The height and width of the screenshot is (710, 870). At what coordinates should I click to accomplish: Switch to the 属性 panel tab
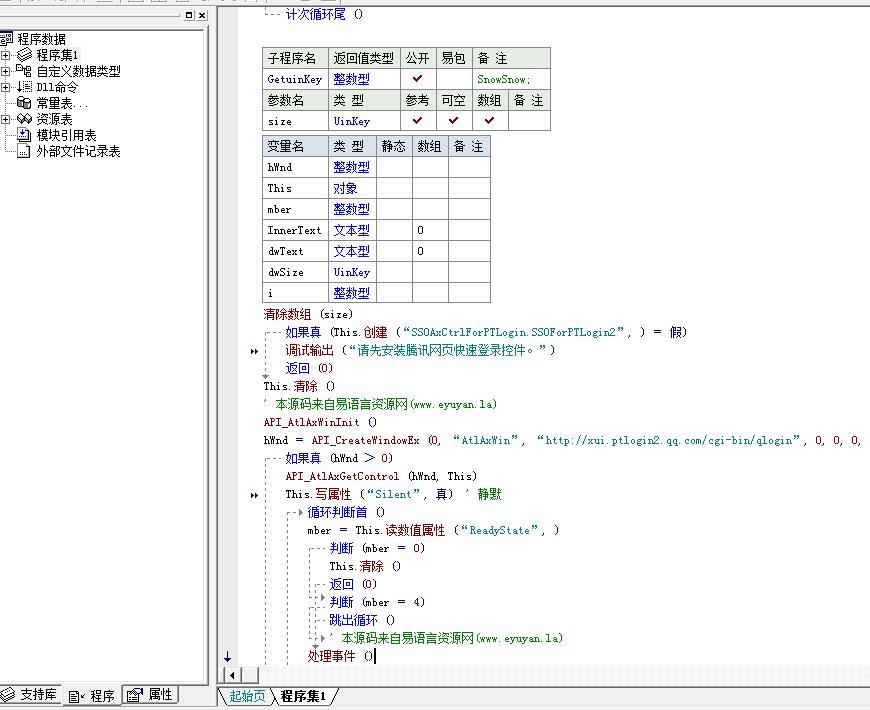(x=150, y=694)
